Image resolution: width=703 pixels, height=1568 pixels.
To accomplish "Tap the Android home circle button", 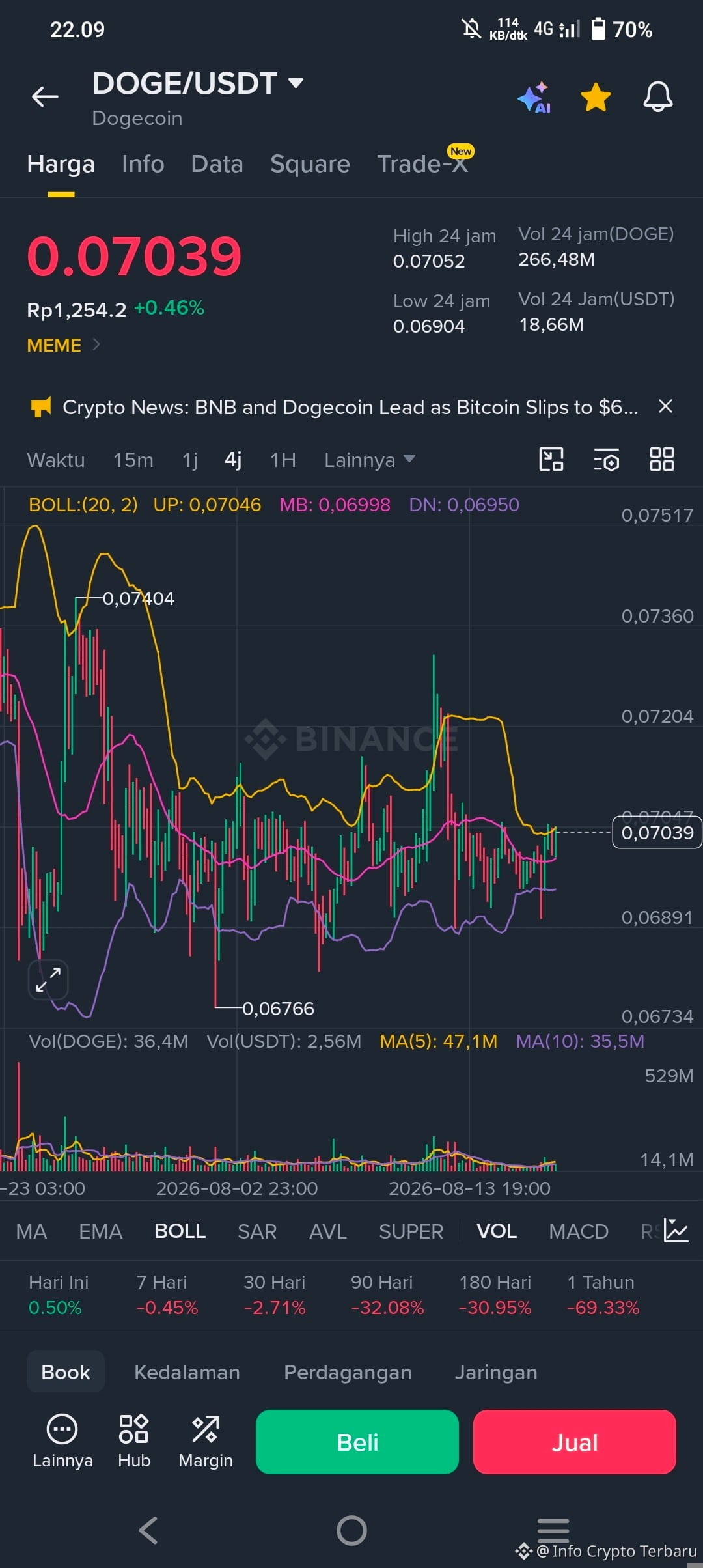I will [351, 1530].
